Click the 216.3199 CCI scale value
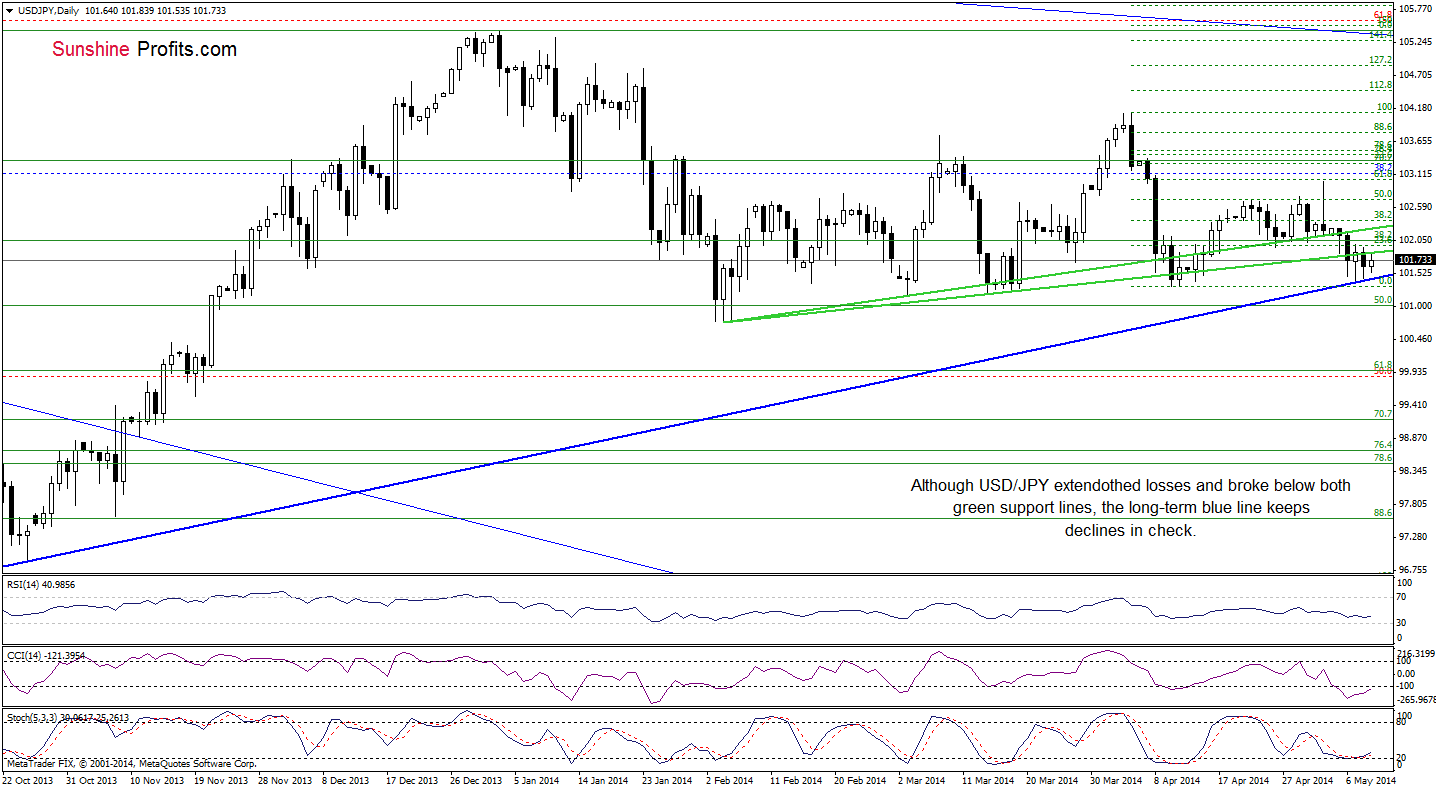Screen dimensions: 1436x789 [1416, 653]
